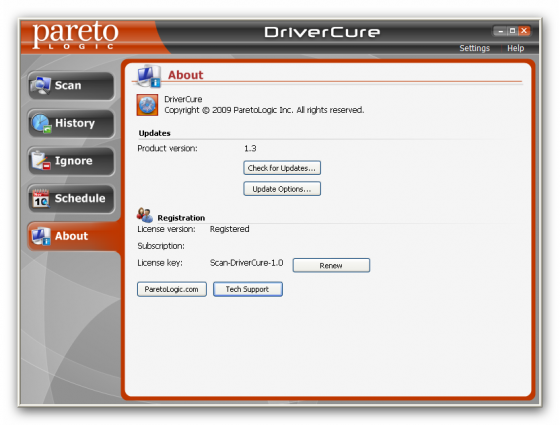
Task: Click the Tech Support button
Action: 248,289
